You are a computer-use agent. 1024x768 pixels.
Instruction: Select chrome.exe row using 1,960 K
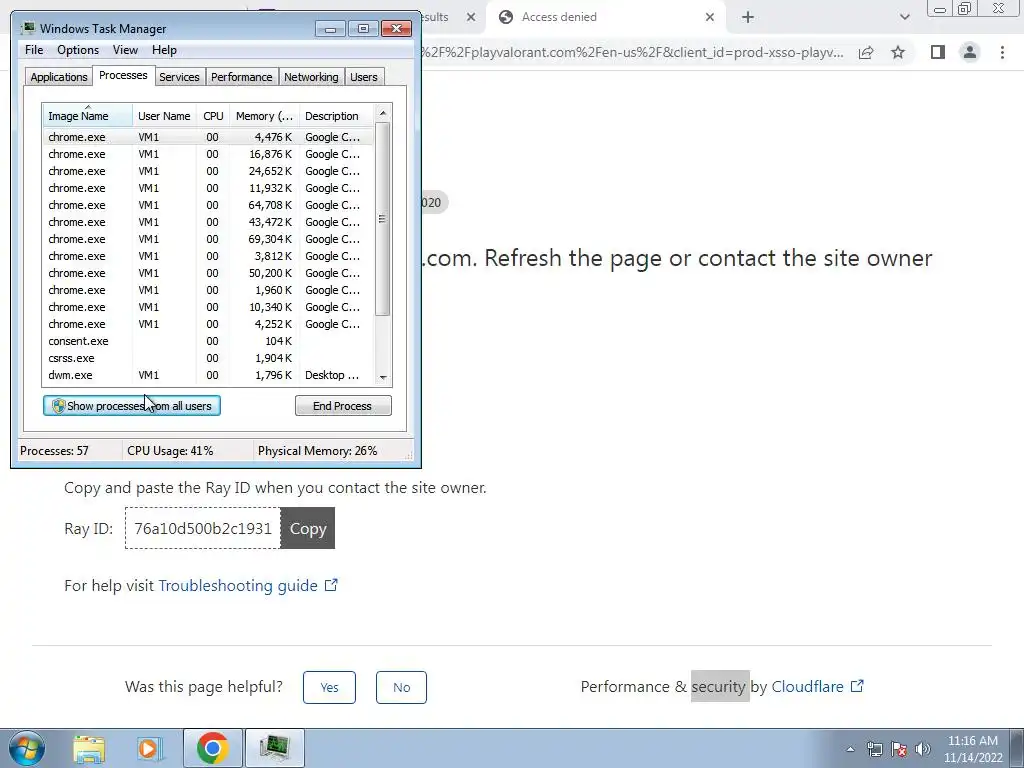(209, 290)
